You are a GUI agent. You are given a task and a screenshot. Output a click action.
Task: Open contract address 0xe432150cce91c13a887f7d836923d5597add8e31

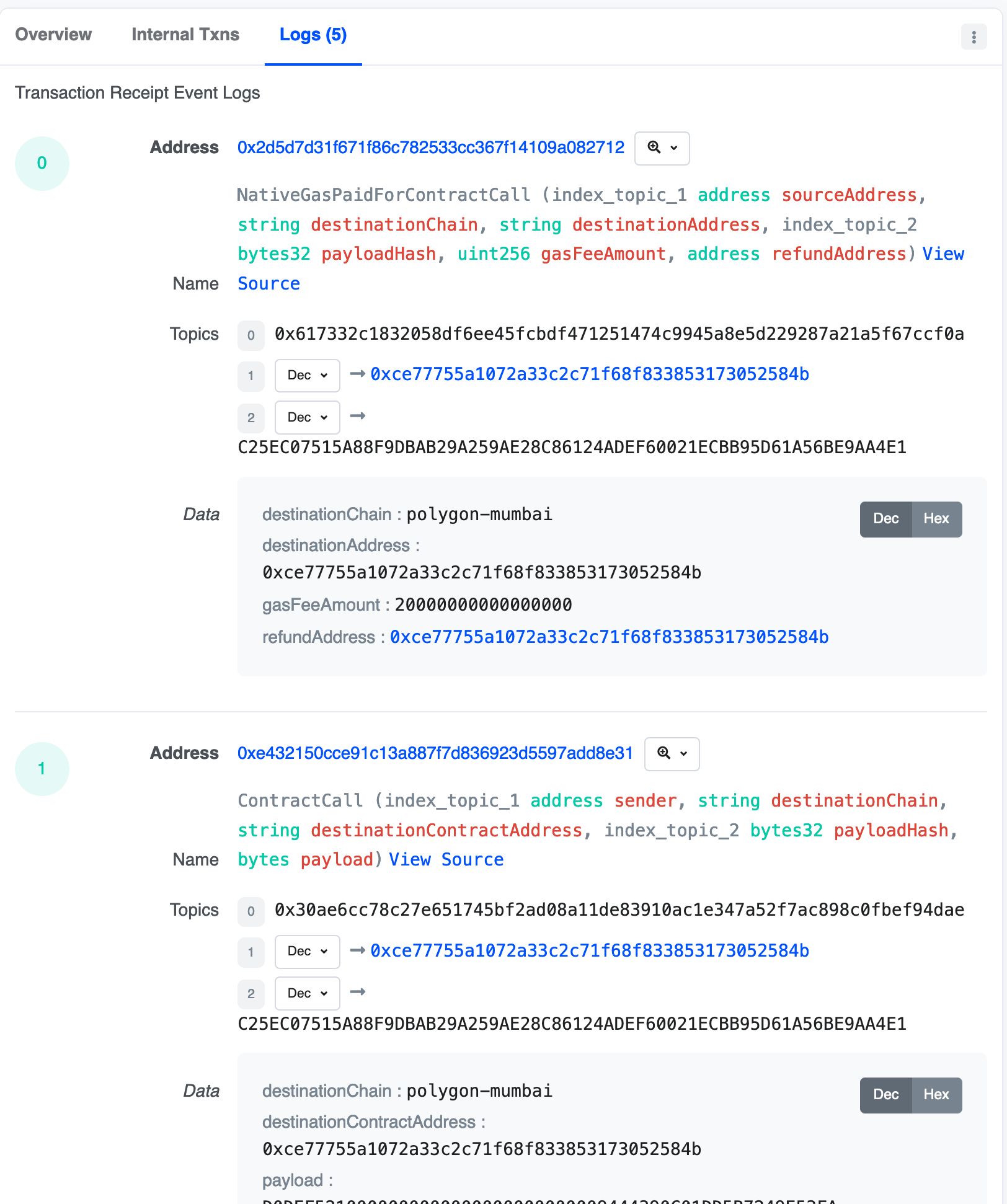pos(435,753)
